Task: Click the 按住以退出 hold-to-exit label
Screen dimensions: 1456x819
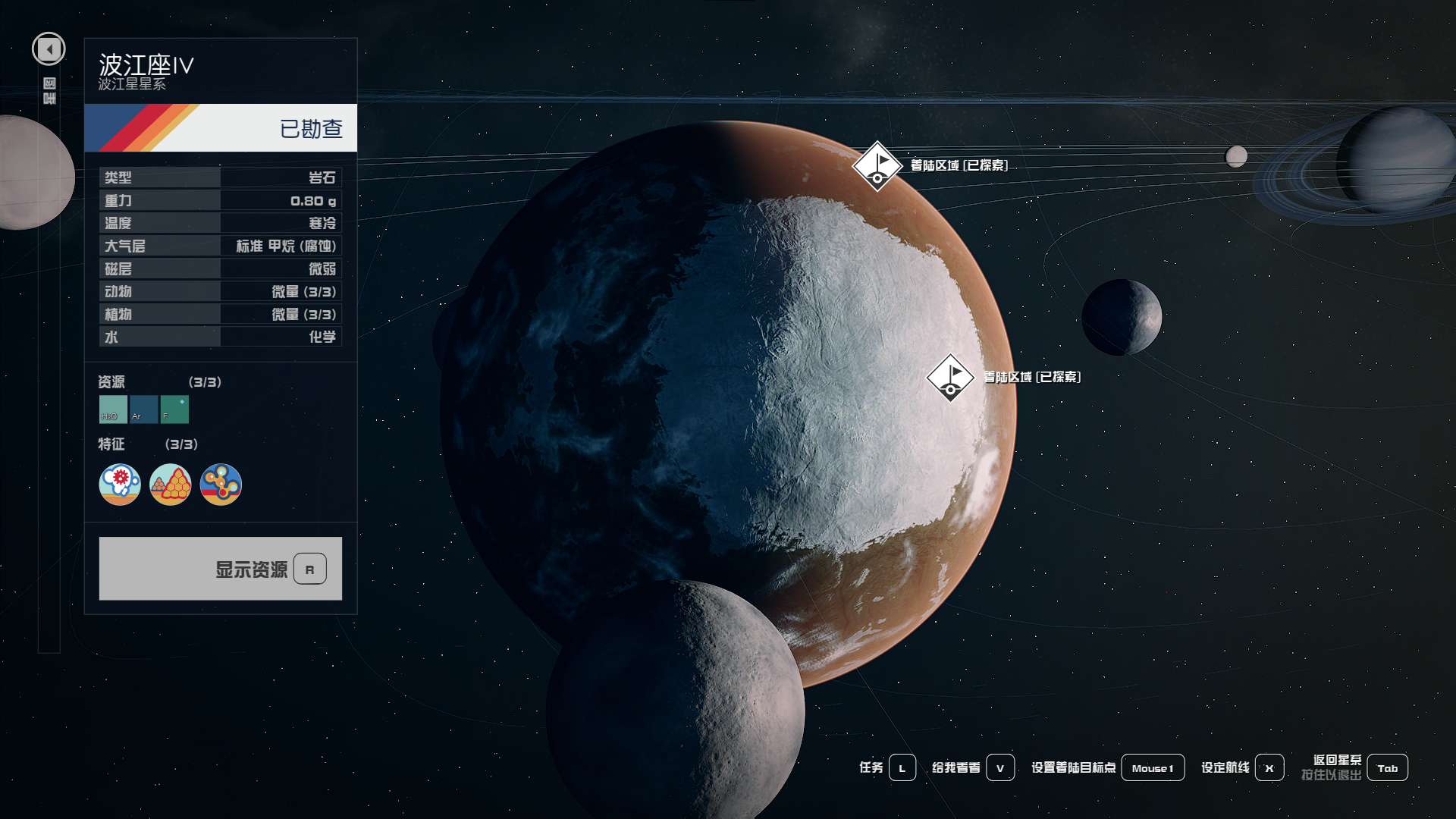Action: 1331,775
